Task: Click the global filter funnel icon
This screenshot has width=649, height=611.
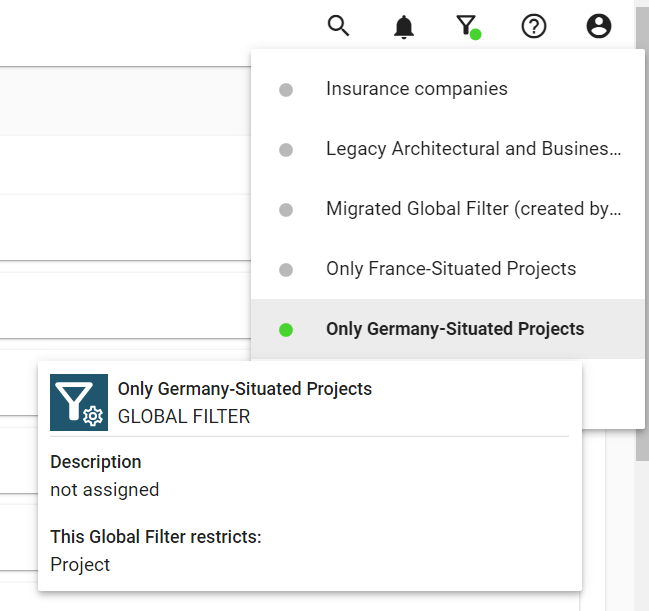Action: [x=465, y=25]
